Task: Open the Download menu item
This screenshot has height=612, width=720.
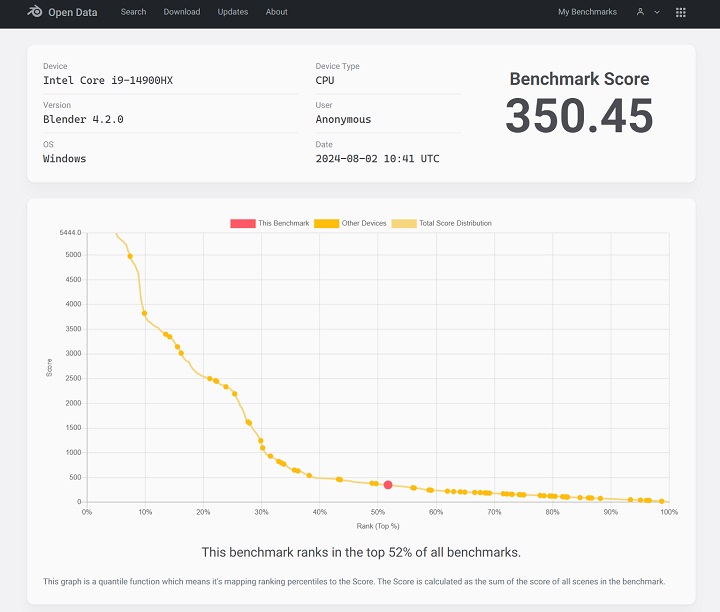Action: tap(182, 12)
